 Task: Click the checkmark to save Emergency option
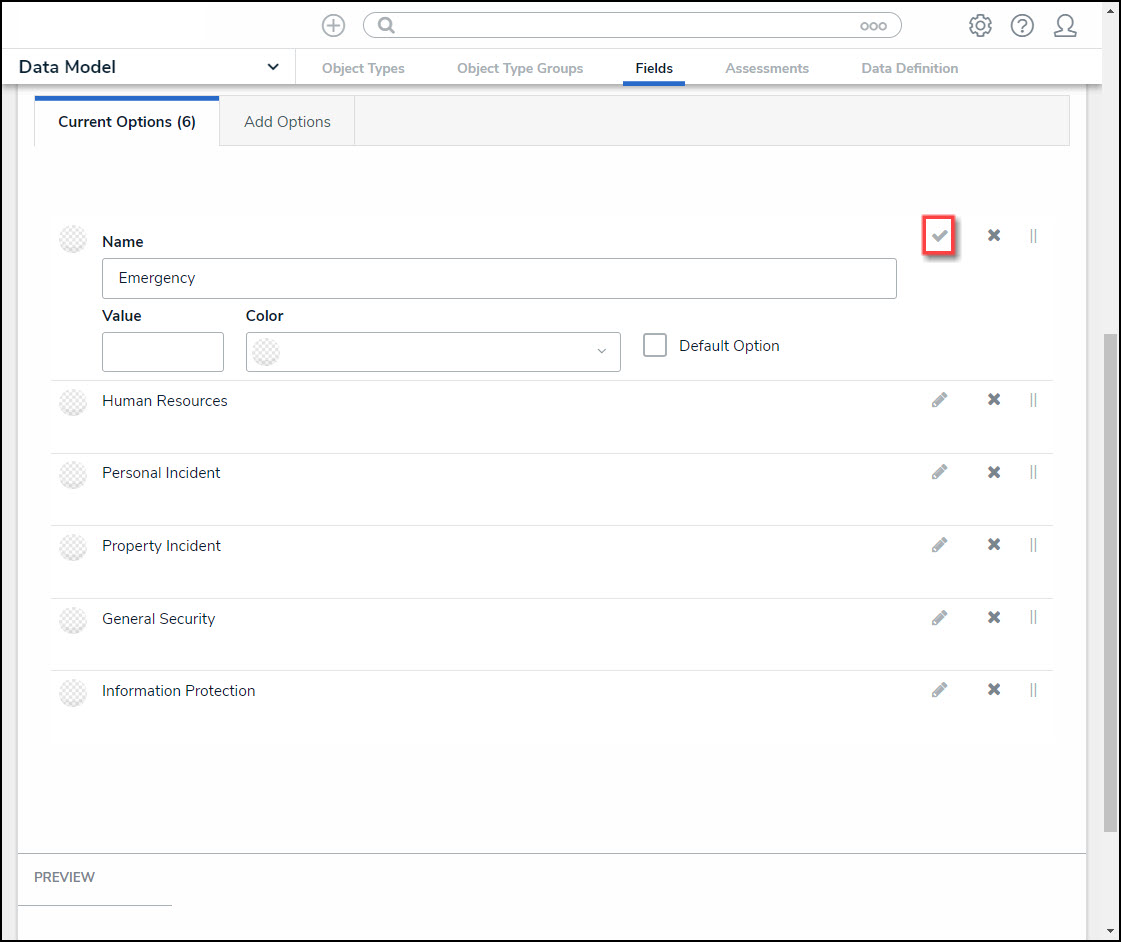point(939,236)
